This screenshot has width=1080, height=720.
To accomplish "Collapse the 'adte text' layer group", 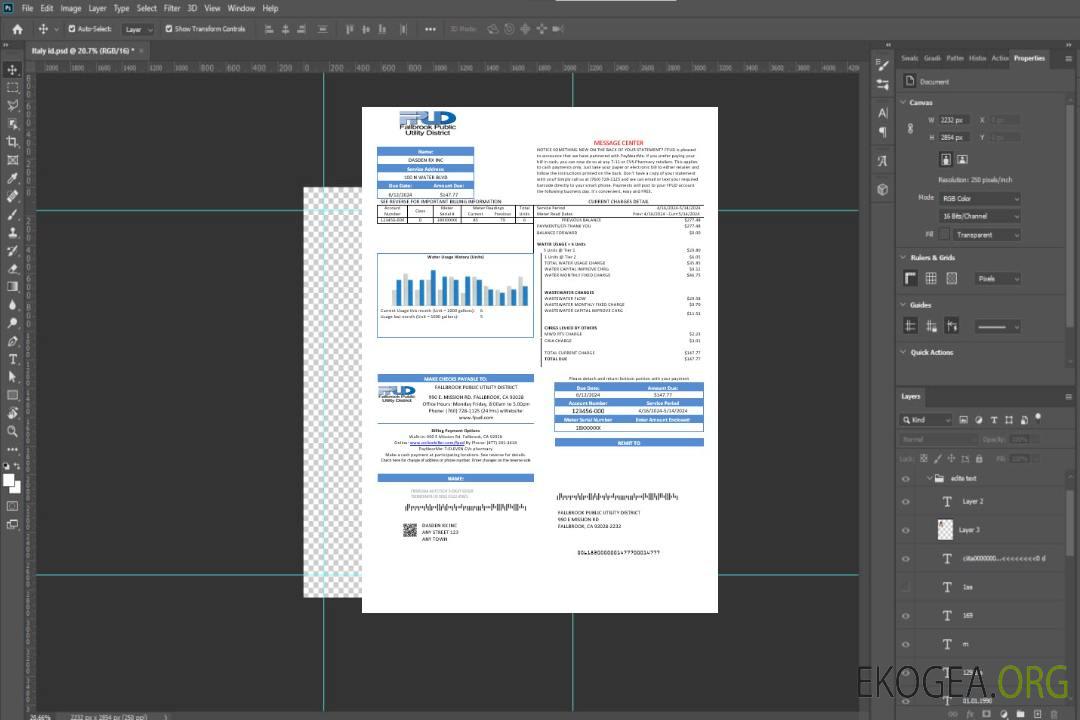I will [x=929, y=478].
